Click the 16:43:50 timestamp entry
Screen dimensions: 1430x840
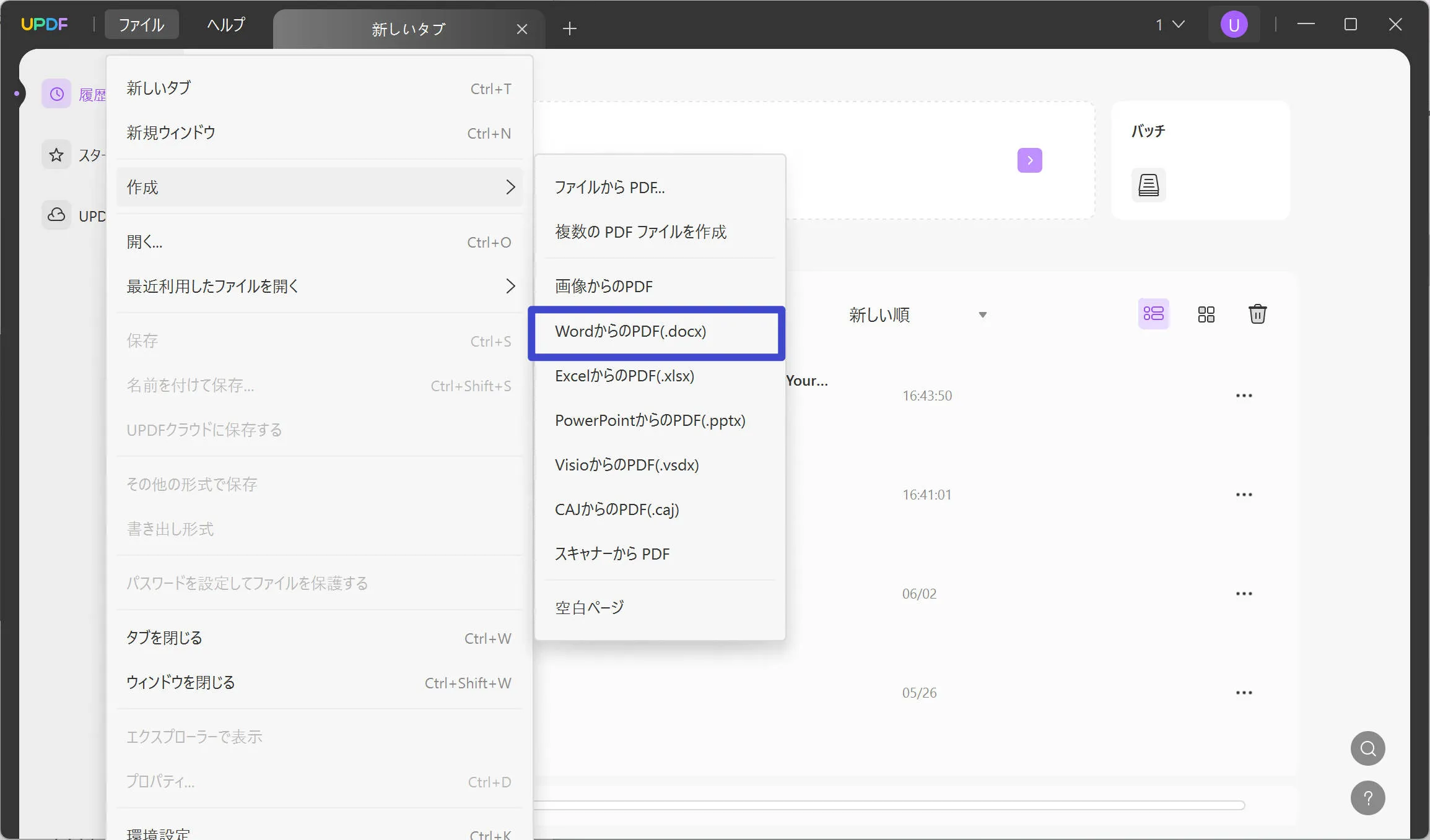[x=927, y=396]
